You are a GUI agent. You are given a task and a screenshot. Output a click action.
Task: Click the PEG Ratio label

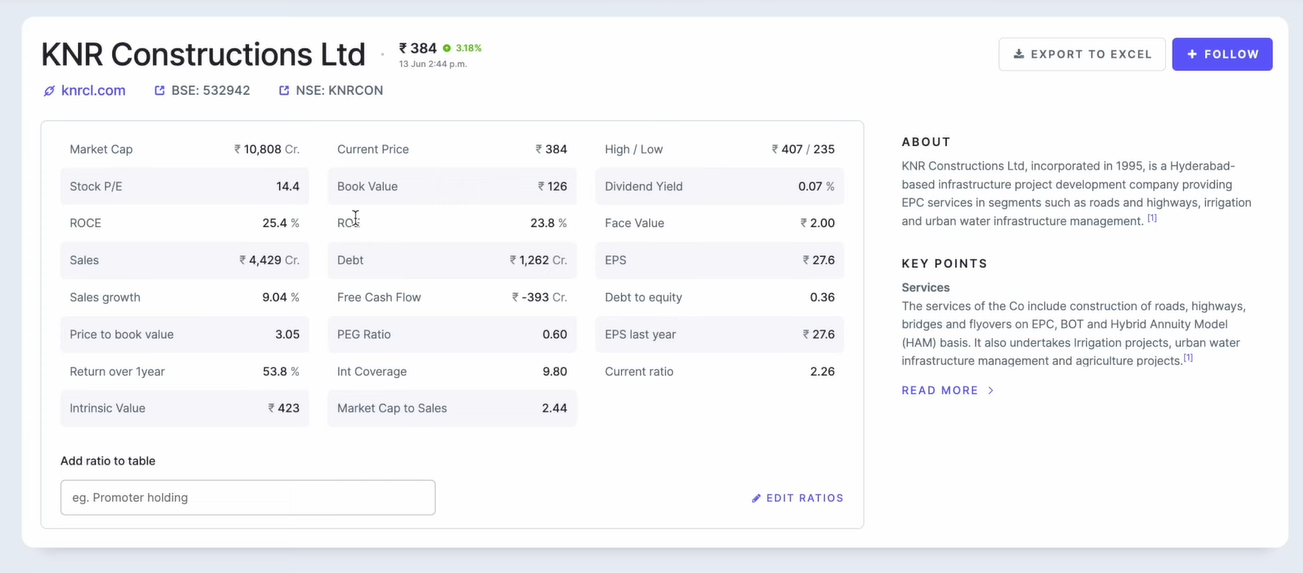(364, 334)
